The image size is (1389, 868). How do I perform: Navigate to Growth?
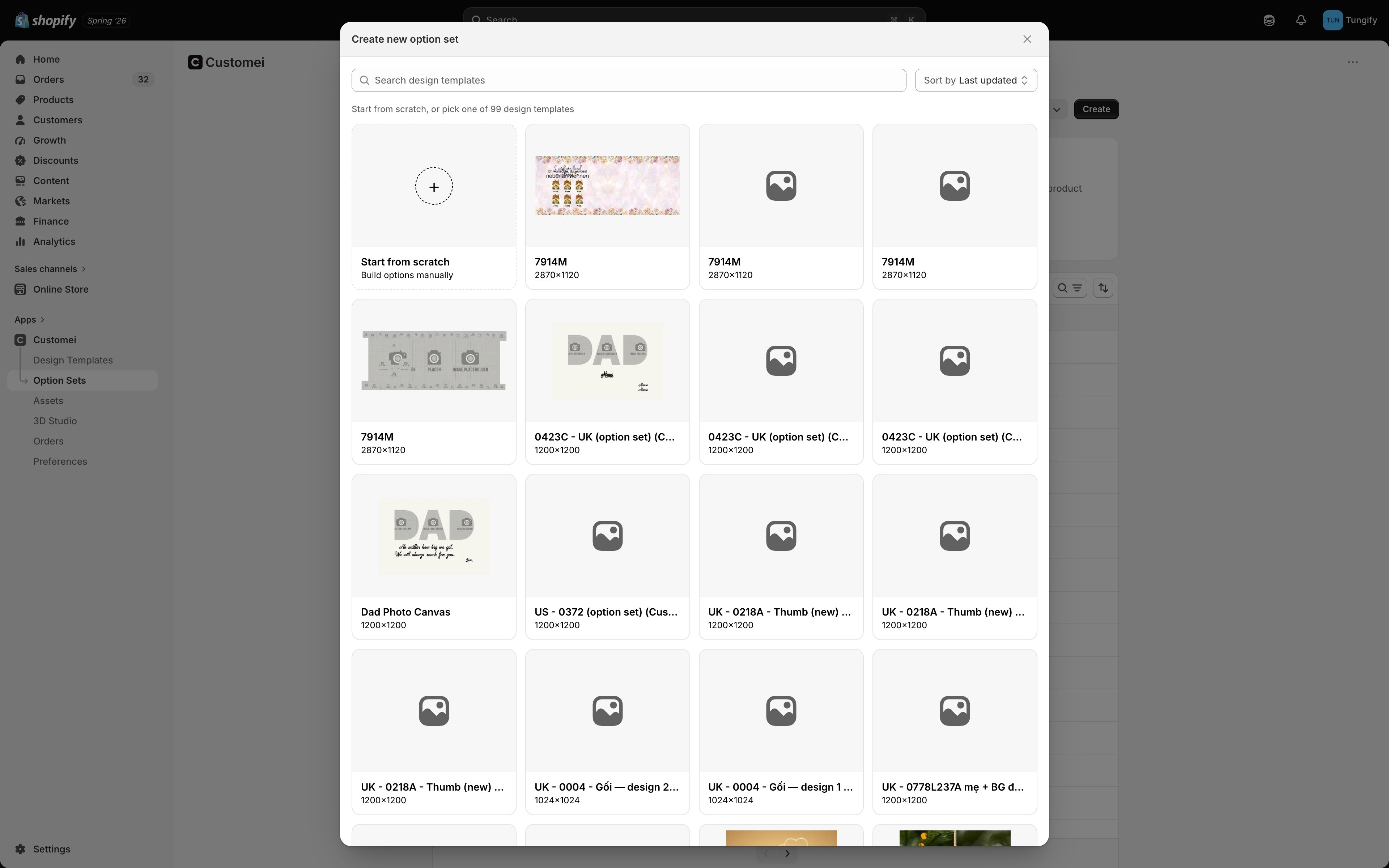click(49, 140)
